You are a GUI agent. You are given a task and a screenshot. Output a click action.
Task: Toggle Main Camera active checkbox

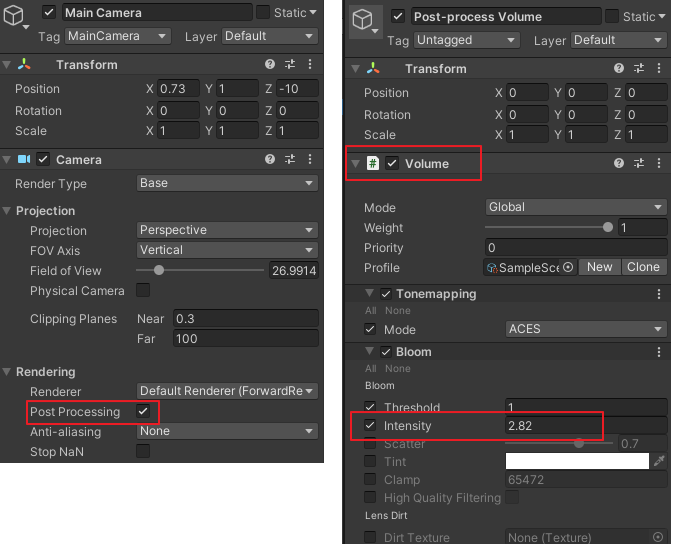tap(49, 12)
